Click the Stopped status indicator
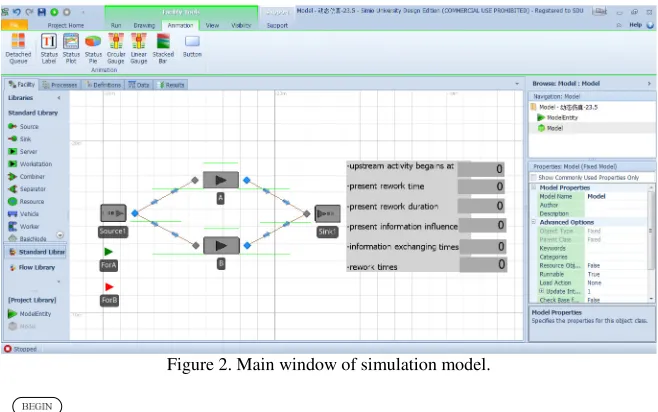 [20, 349]
